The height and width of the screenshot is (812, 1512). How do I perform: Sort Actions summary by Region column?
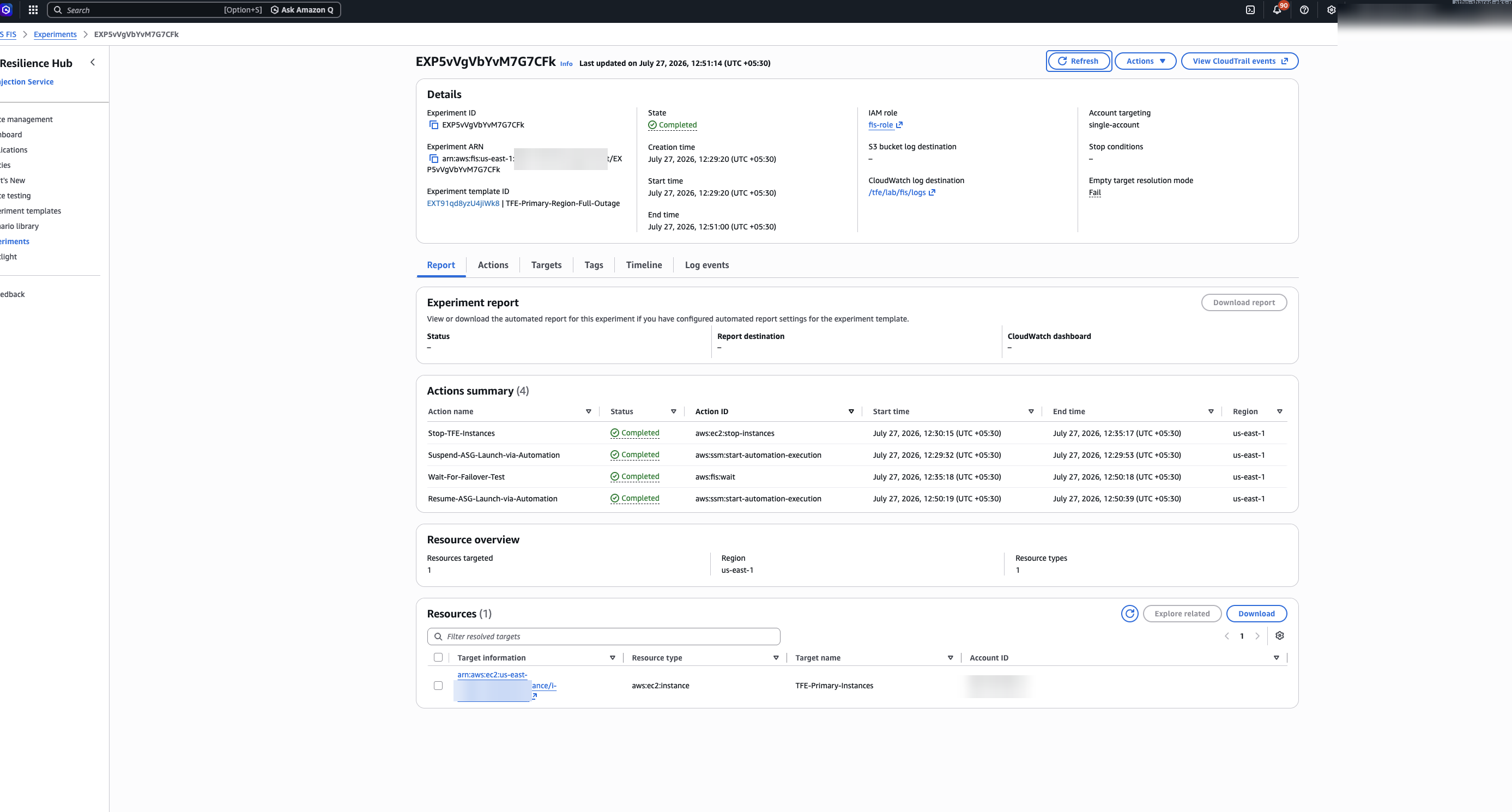click(1280, 412)
